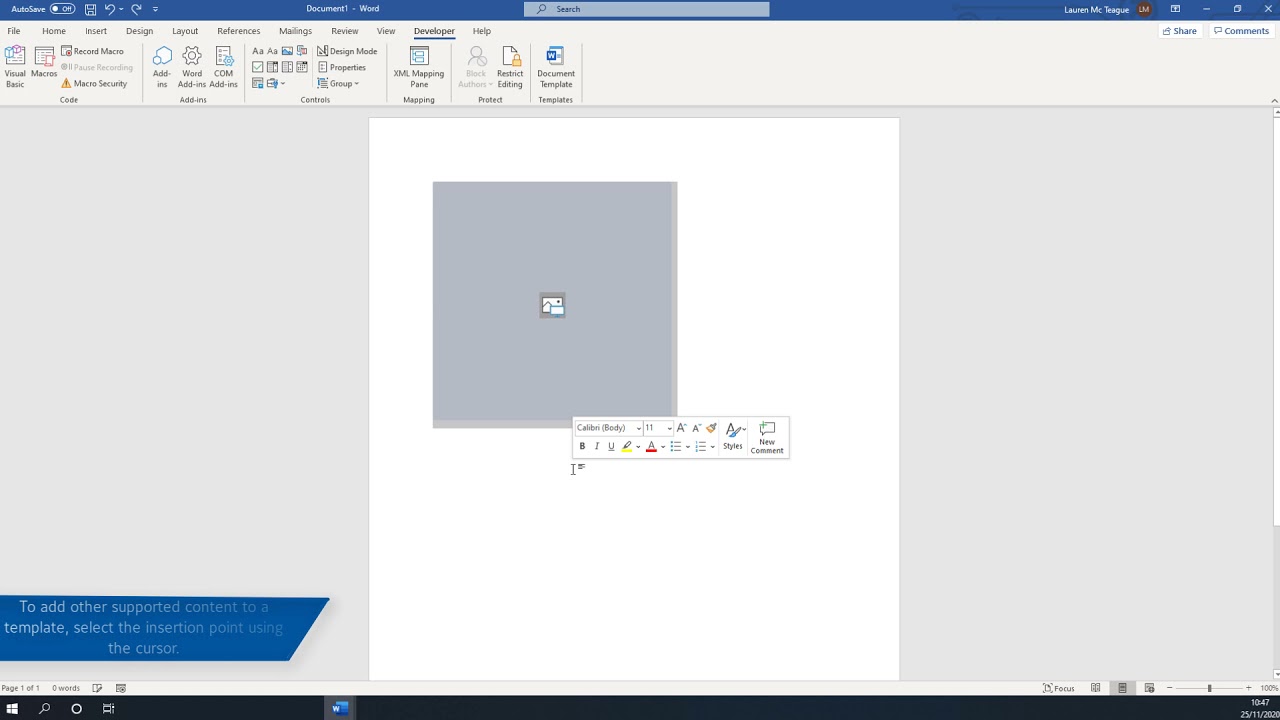Insert Combo Box content control

click(x=272, y=67)
